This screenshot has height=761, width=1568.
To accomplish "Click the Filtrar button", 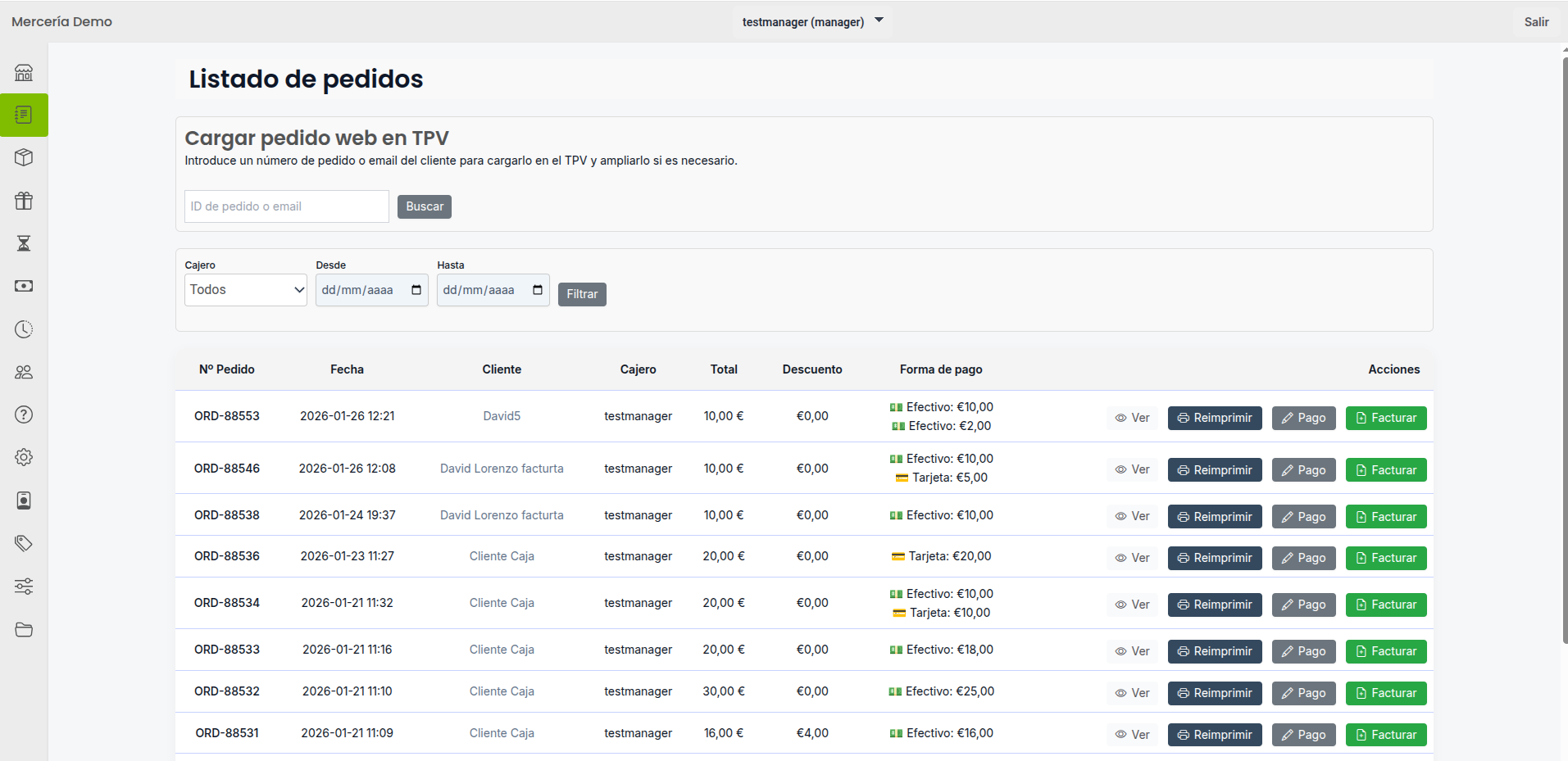I will [x=582, y=294].
